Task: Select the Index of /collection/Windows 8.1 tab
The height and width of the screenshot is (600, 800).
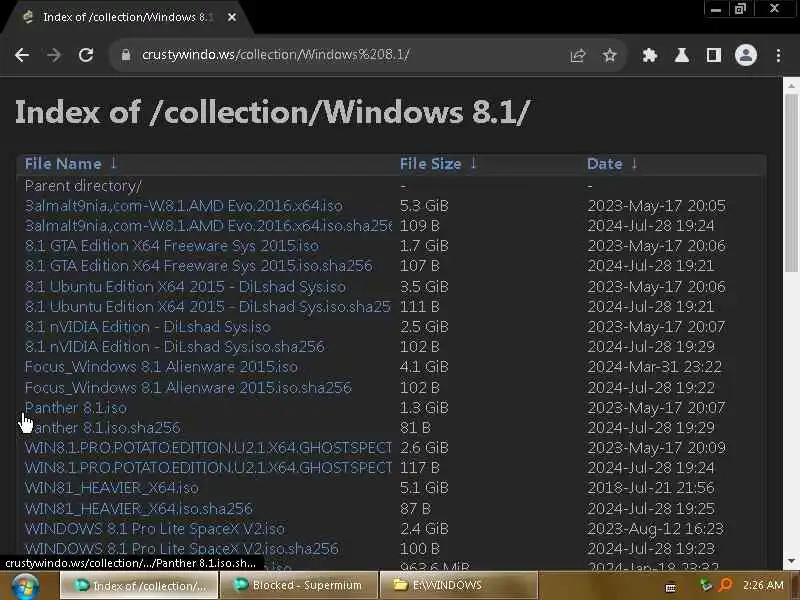Action: (126, 17)
